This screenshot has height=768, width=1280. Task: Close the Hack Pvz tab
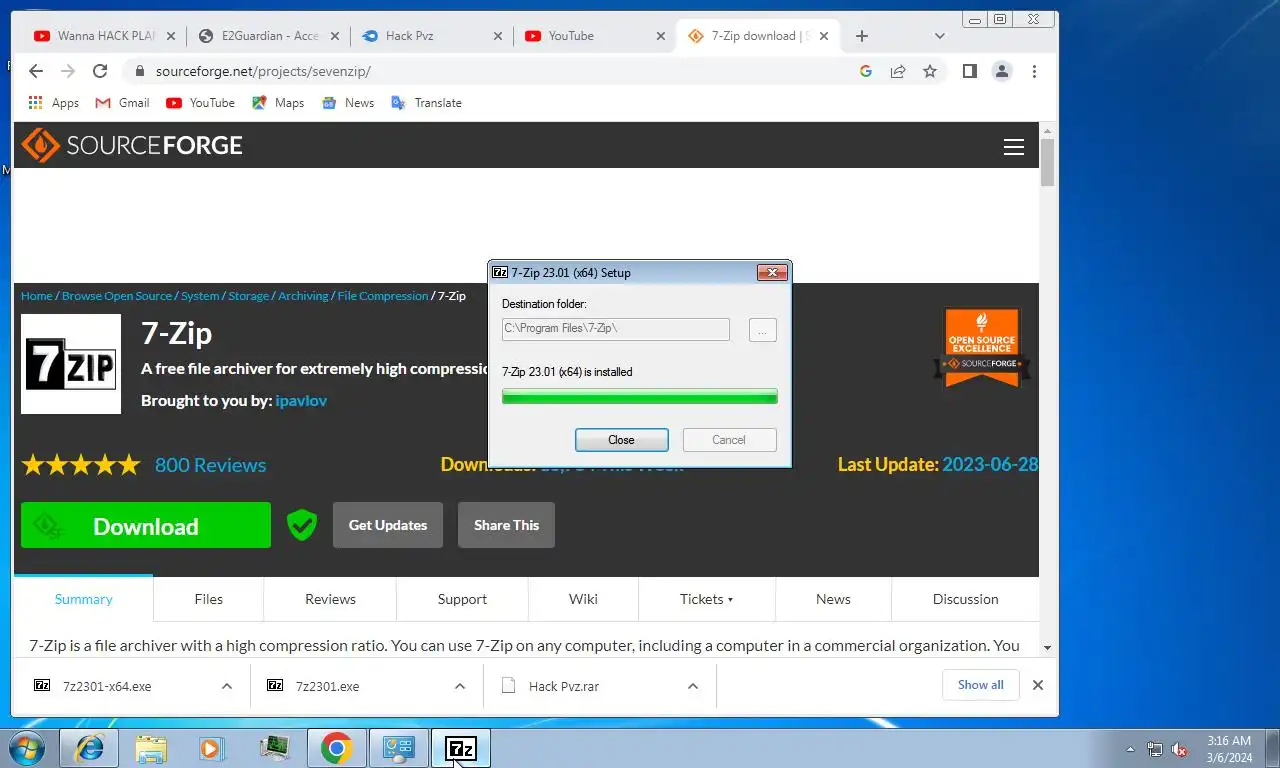(498, 36)
